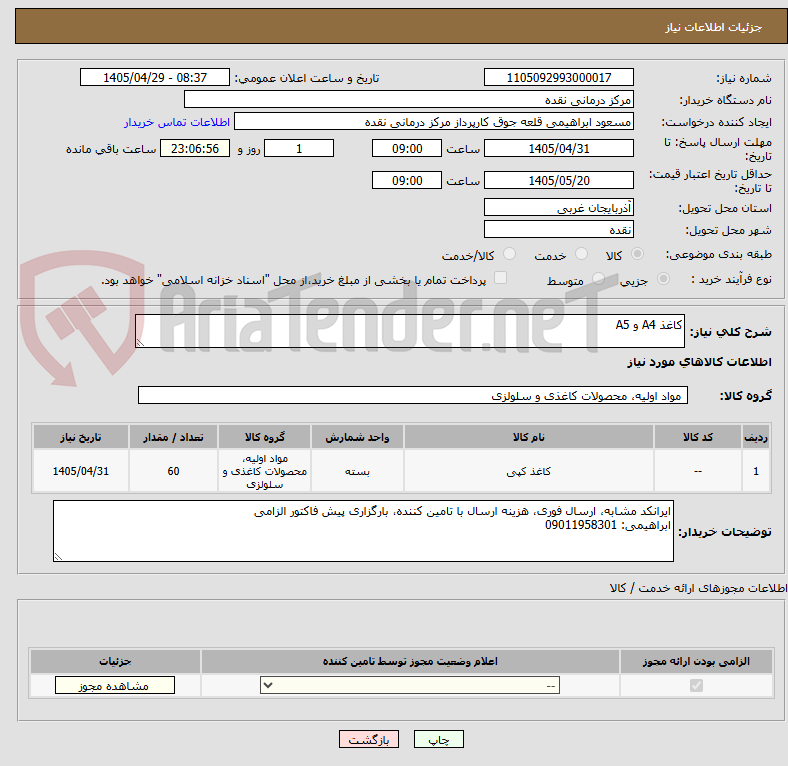The height and width of the screenshot is (766, 788).
Task: Click the goods group cell in table row
Action: 265,471
